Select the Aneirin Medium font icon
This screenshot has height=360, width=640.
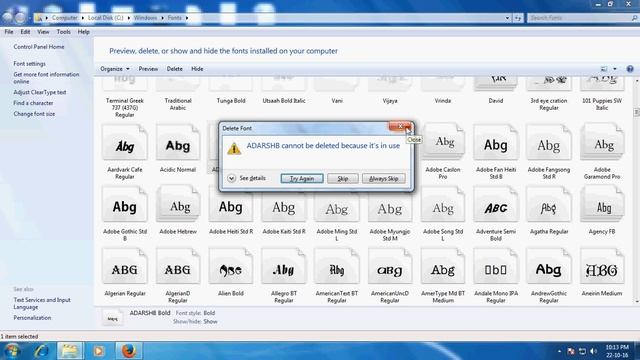point(602,267)
